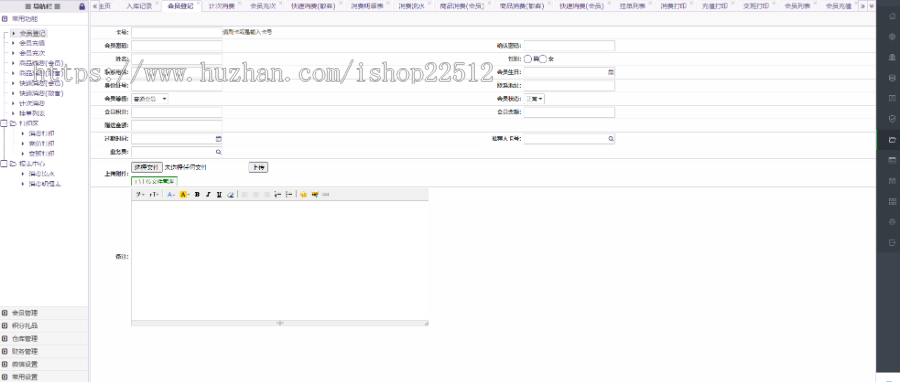
Task: Open 挂单列表 in the navigation tree
Action: (32, 113)
